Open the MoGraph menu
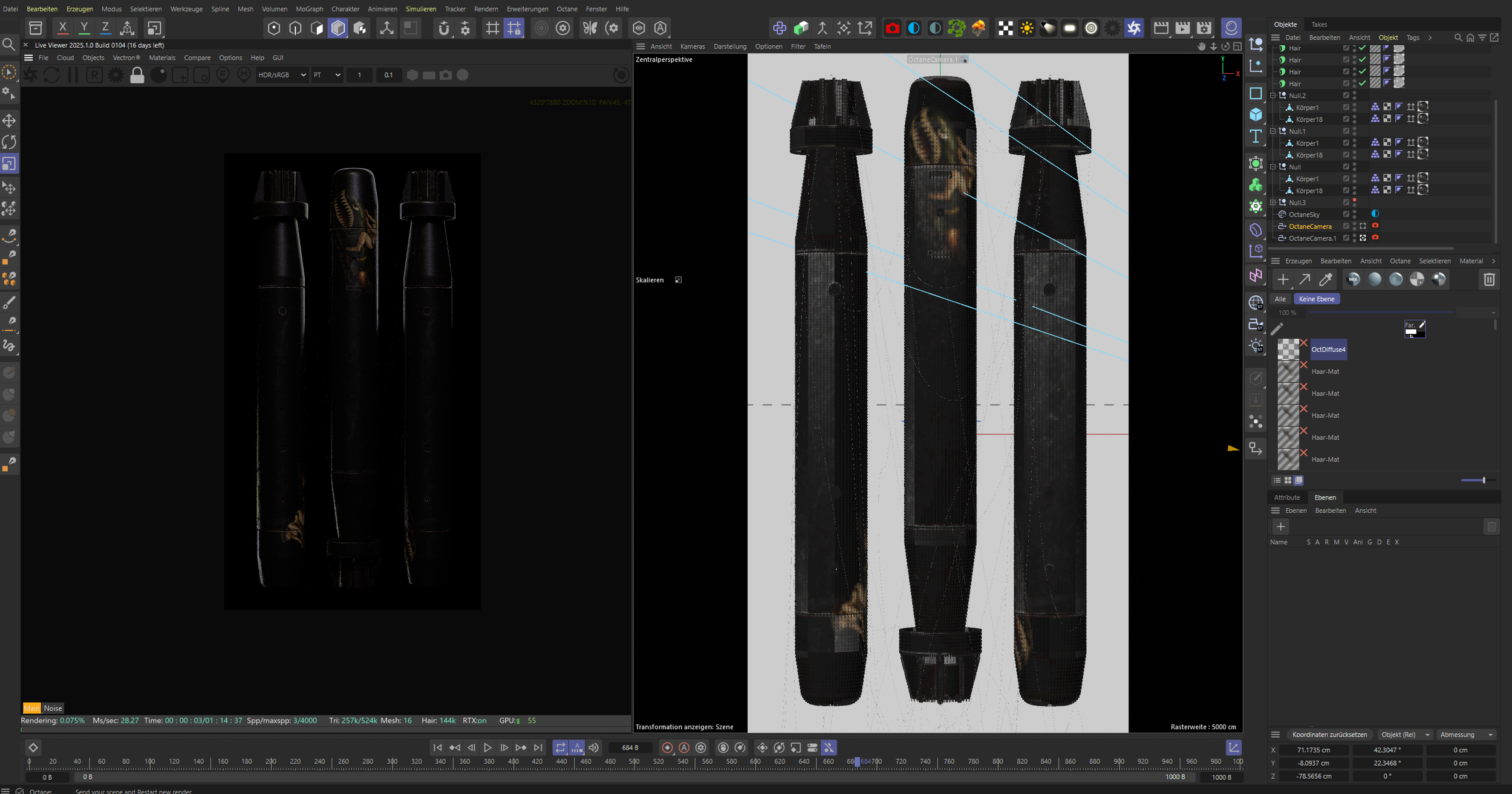The height and width of the screenshot is (794, 1512). coord(309,9)
